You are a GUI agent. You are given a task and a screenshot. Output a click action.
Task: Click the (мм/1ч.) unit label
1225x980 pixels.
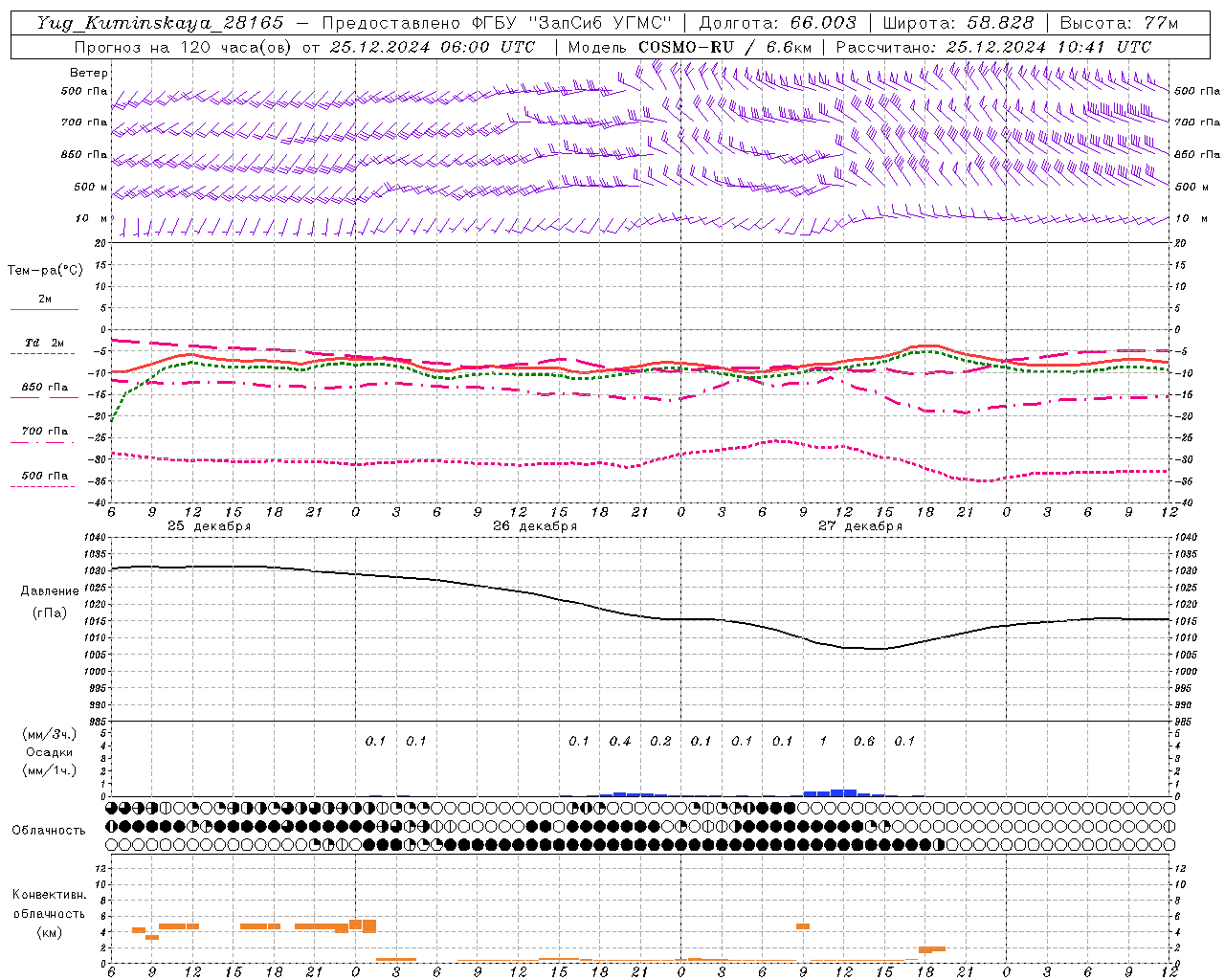click(x=50, y=770)
